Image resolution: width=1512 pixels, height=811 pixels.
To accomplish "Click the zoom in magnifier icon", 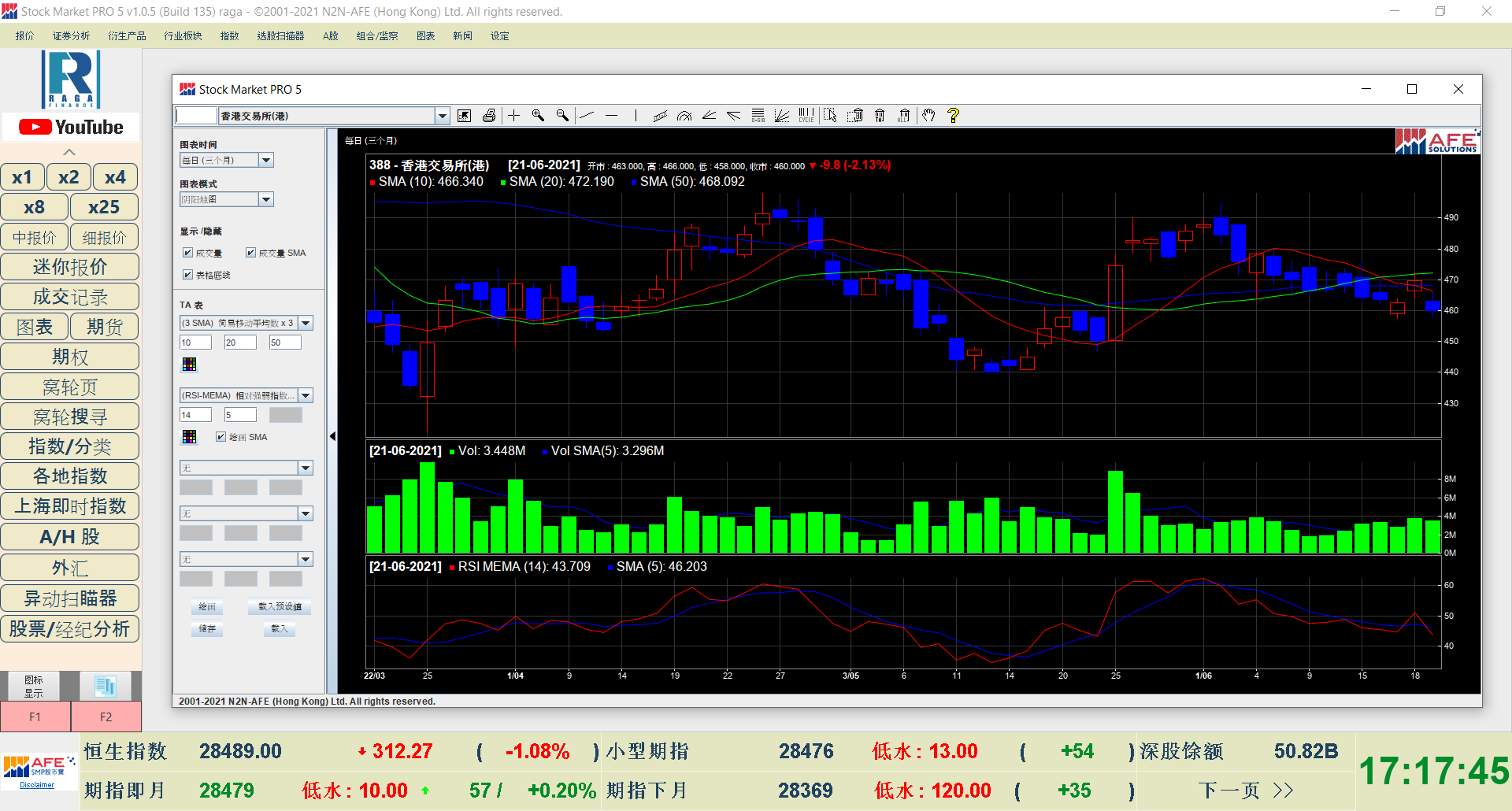I will (539, 116).
